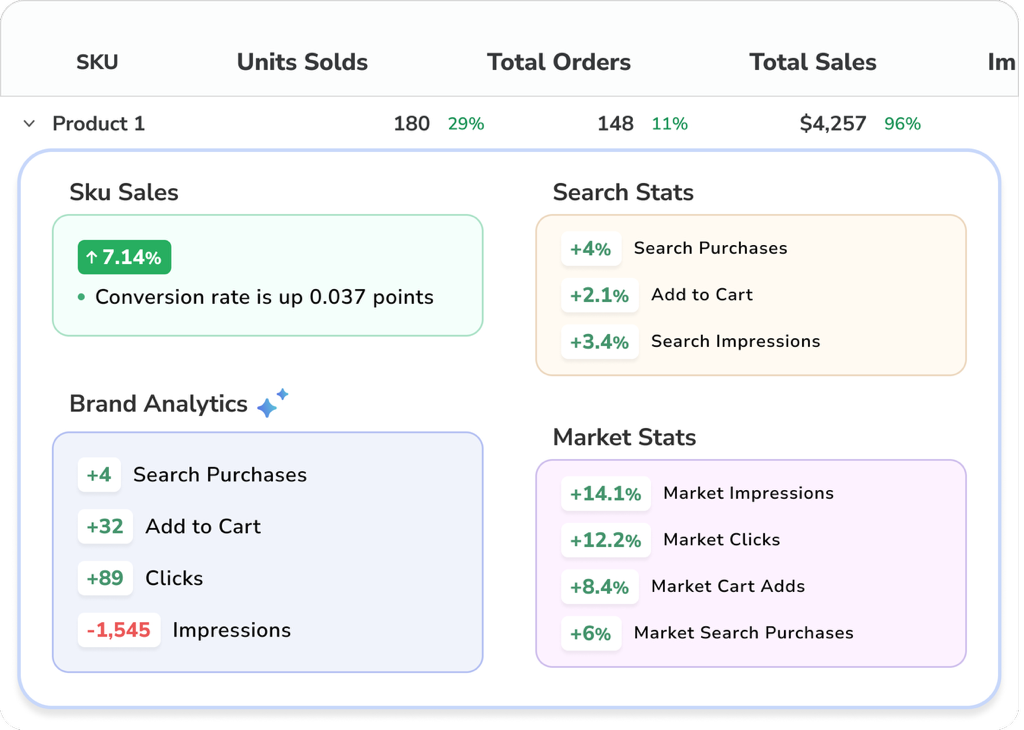Click the +89 Clicks badge
Screen dimensions: 1024x730
[105, 578]
